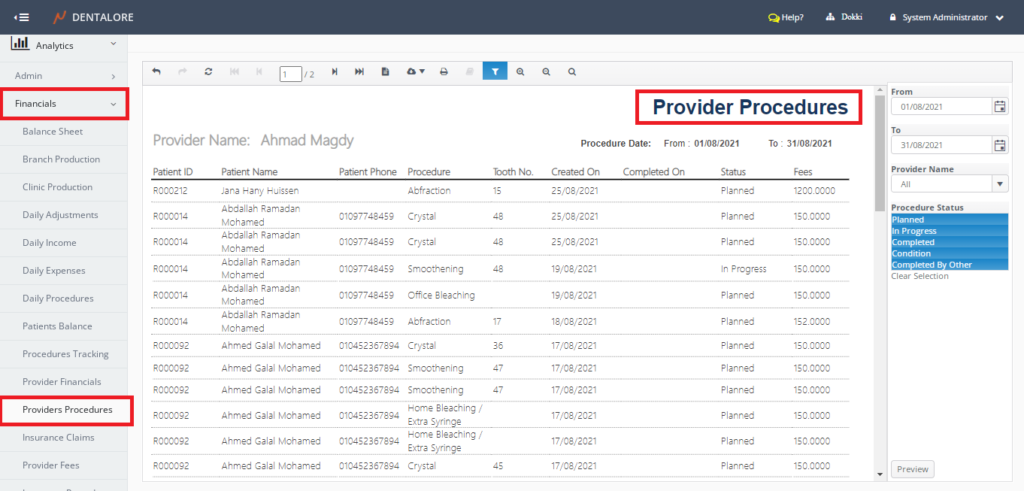The width and height of the screenshot is (1024, 491).
Task: Open the From date calendar picker
Action: [x=1000, y=107]
